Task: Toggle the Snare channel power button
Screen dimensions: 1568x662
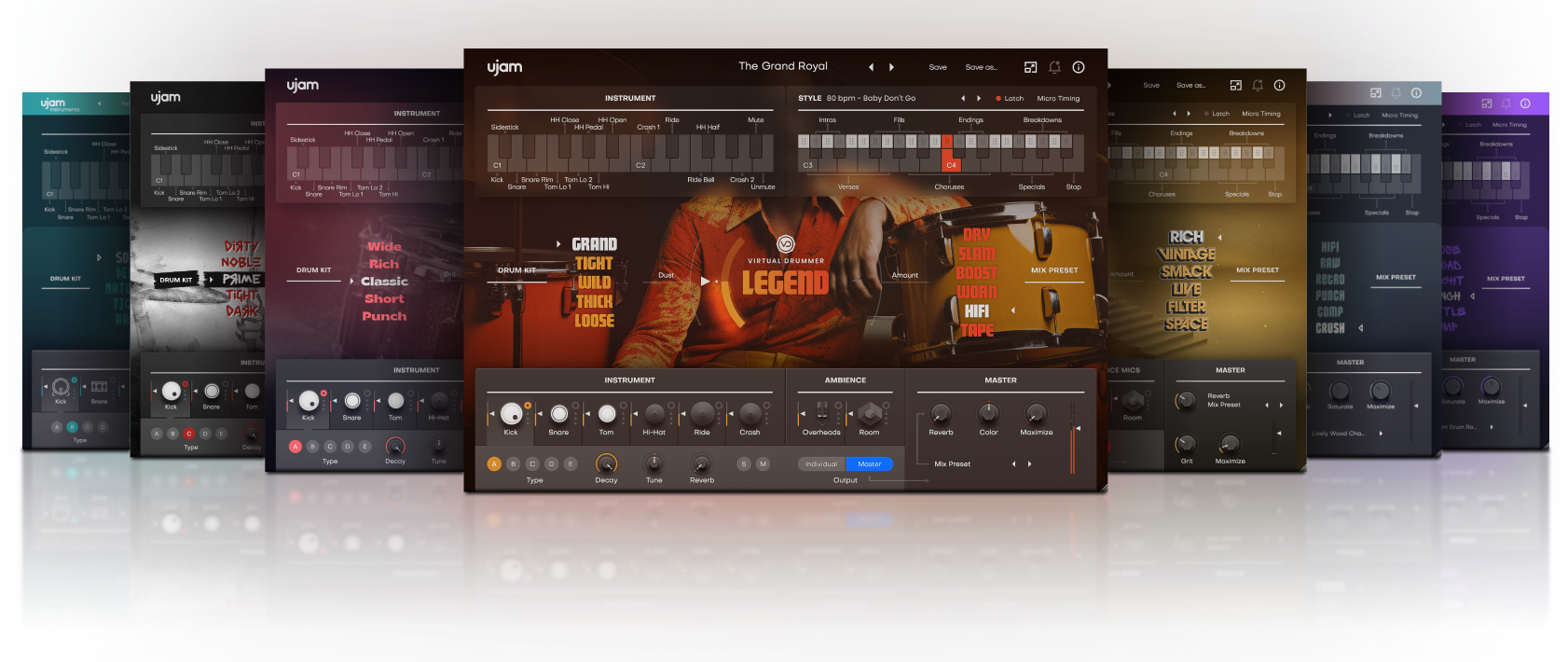Action: 575,406
